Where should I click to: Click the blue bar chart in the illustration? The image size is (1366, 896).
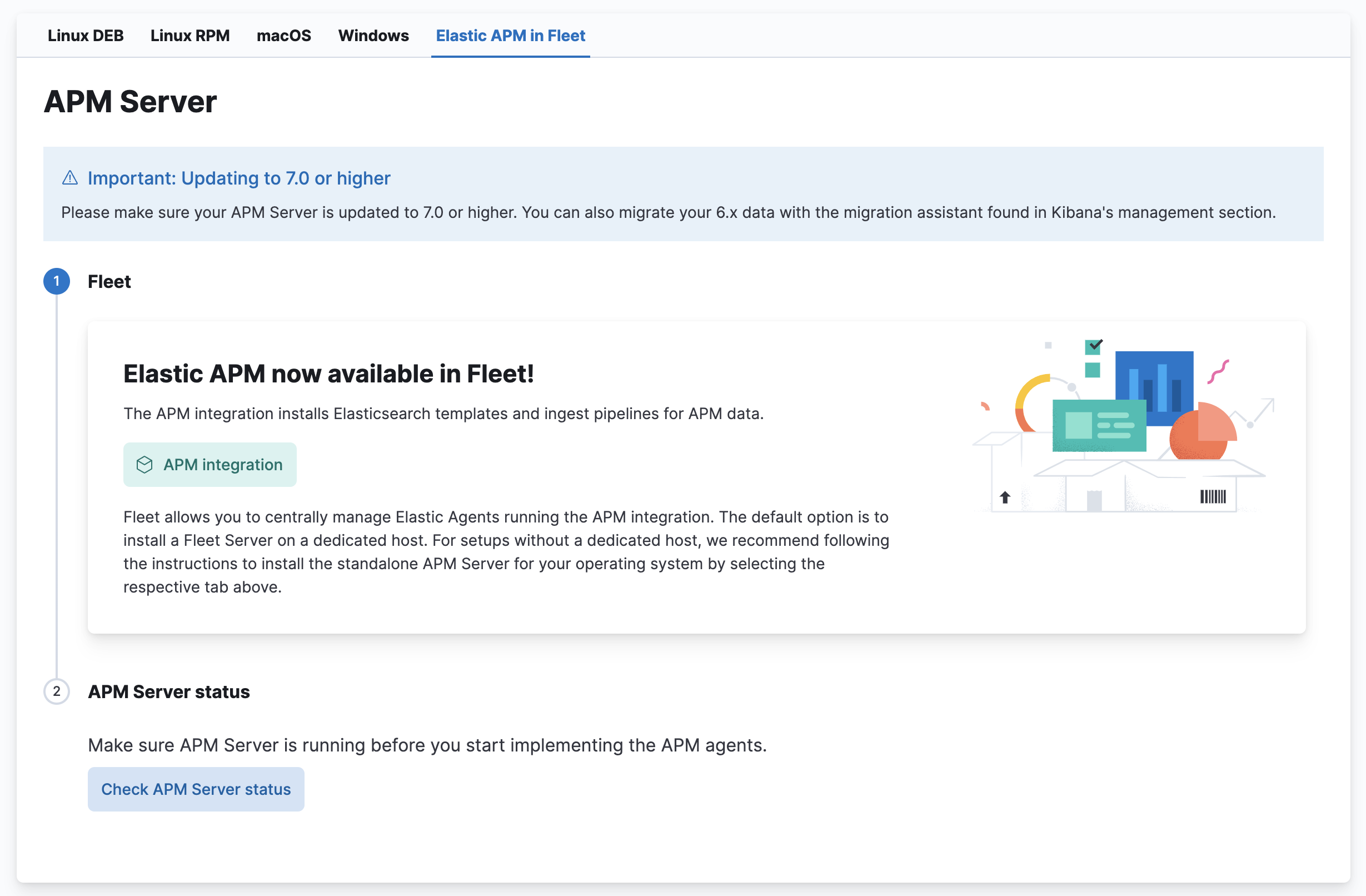(x=1154, y=389)
